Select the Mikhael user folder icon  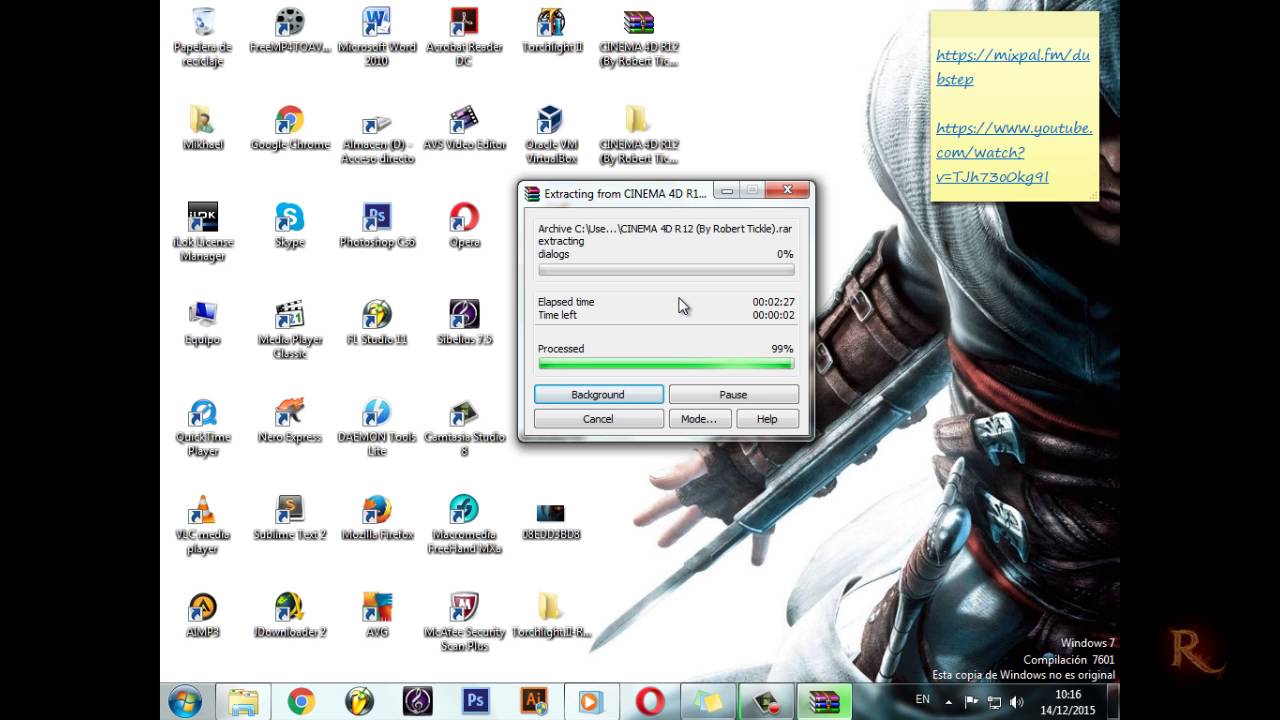tap(203, 128)
